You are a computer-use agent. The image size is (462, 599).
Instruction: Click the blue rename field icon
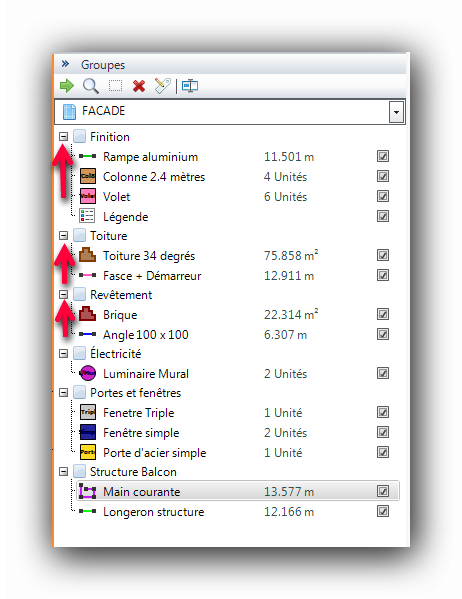(x=190, y=86)
